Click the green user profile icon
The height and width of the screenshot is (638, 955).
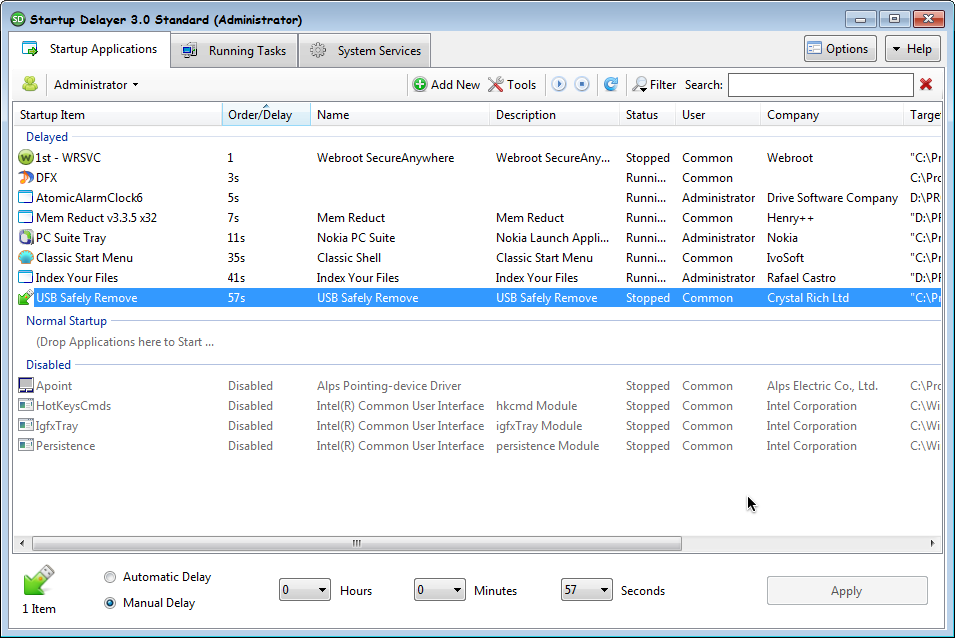pos(30,84)
